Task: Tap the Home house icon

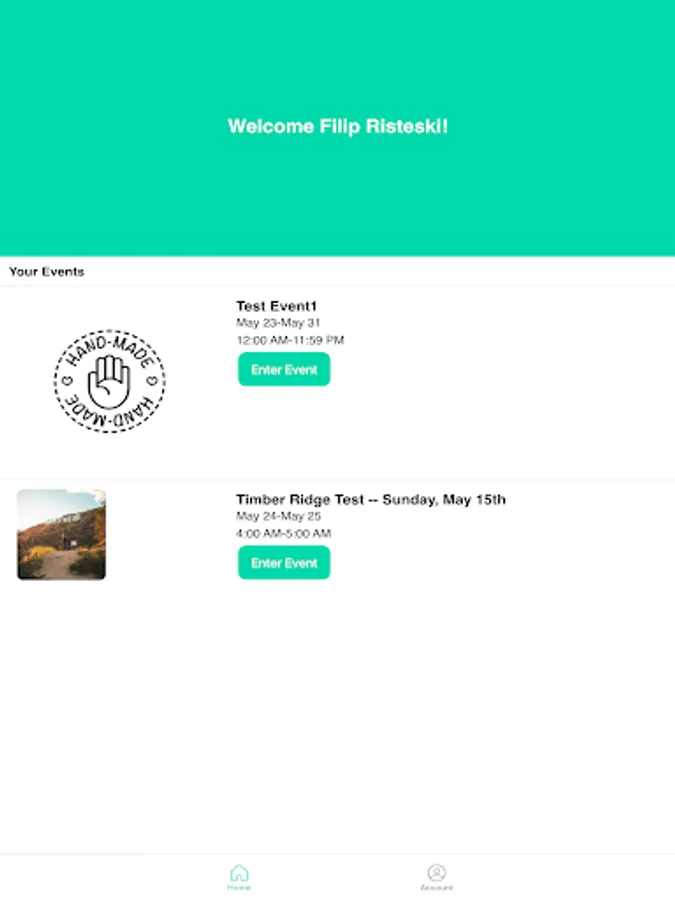Action: (239, 873)
